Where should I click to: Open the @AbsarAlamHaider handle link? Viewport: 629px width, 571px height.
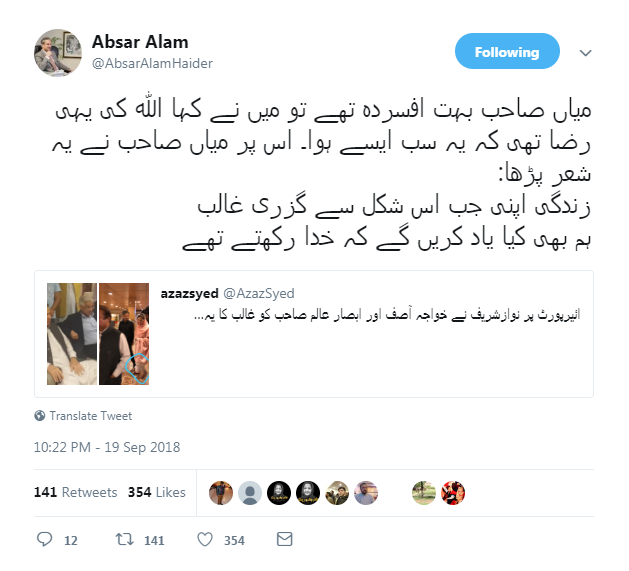152,63
